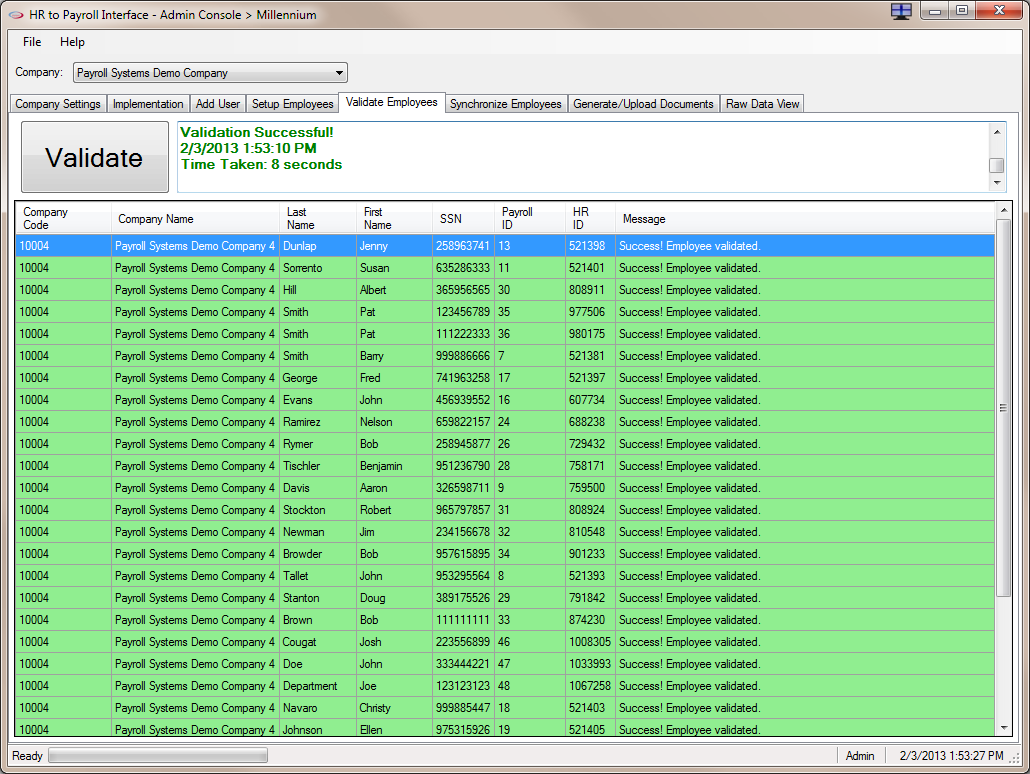Click the Validation Successful message text
The width and height of the screenshot is (1030, 774).
pyautogui.click(x=257, y=132)
